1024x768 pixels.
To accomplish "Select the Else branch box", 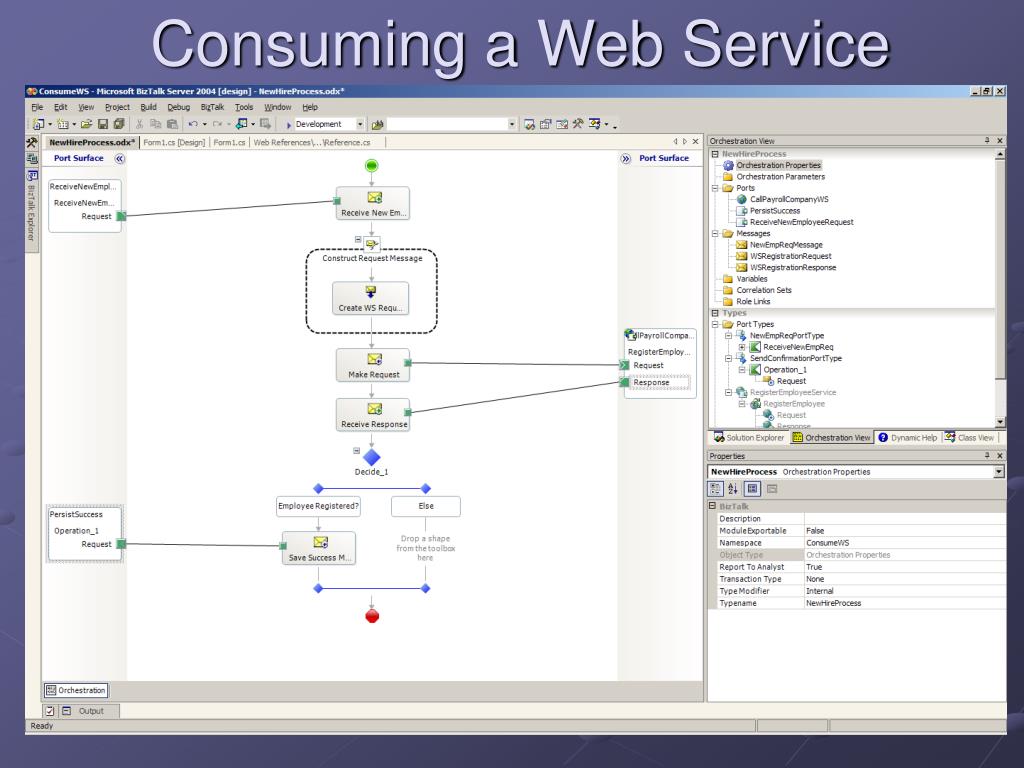I will (x=426, y=506).
